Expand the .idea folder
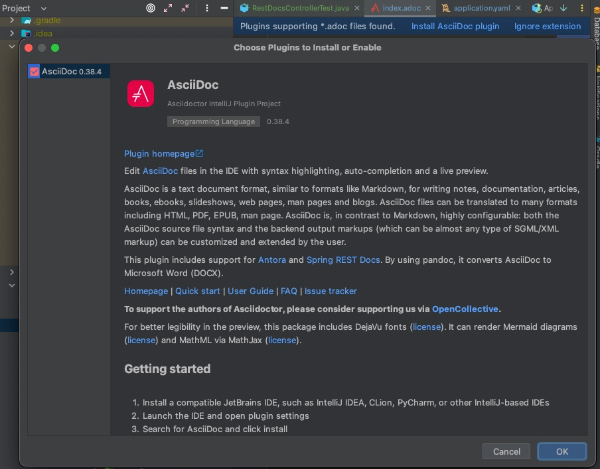This screenshot has width=600, height=469. coord(12,33)
